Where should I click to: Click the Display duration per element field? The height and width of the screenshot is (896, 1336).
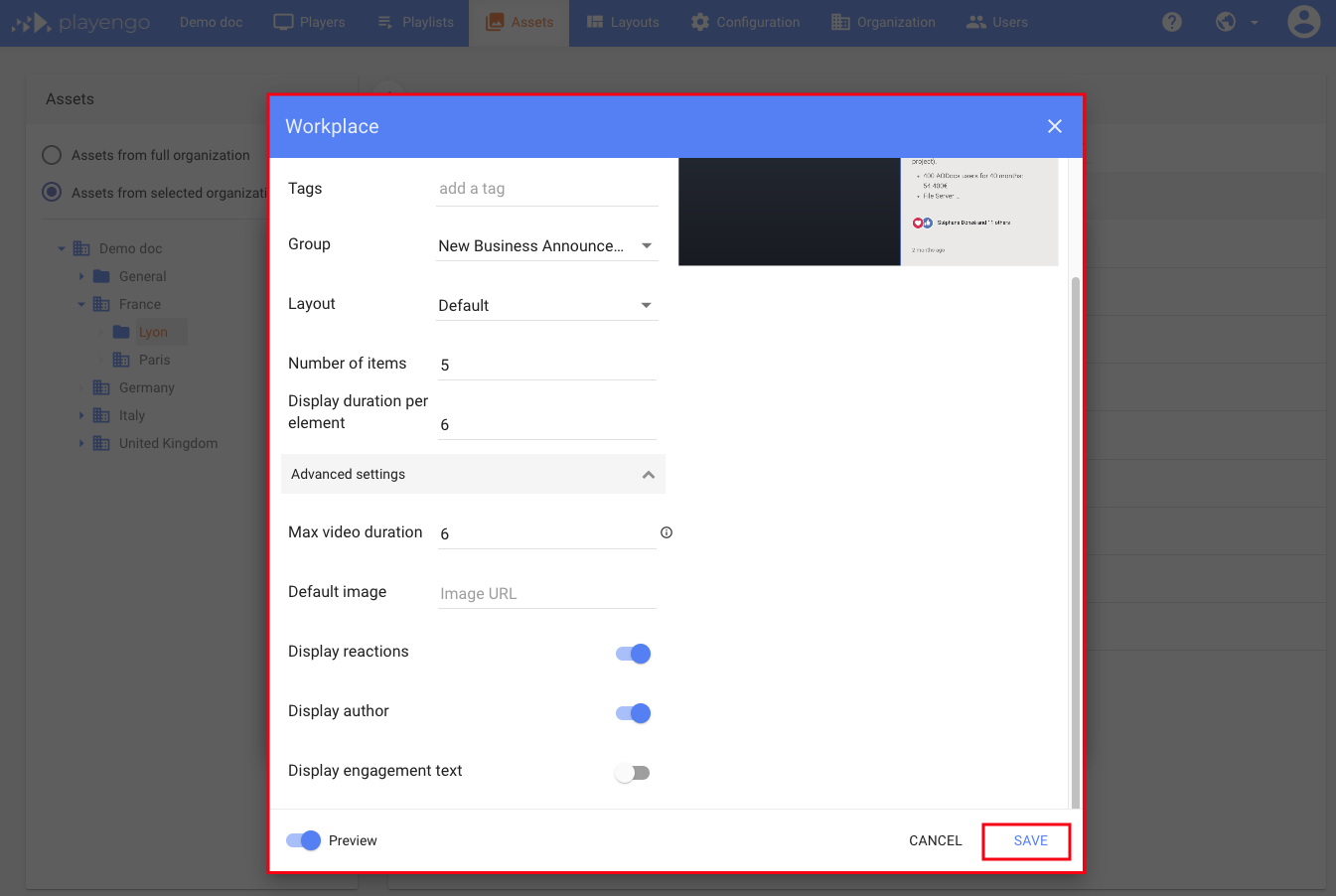click(547, 424)
